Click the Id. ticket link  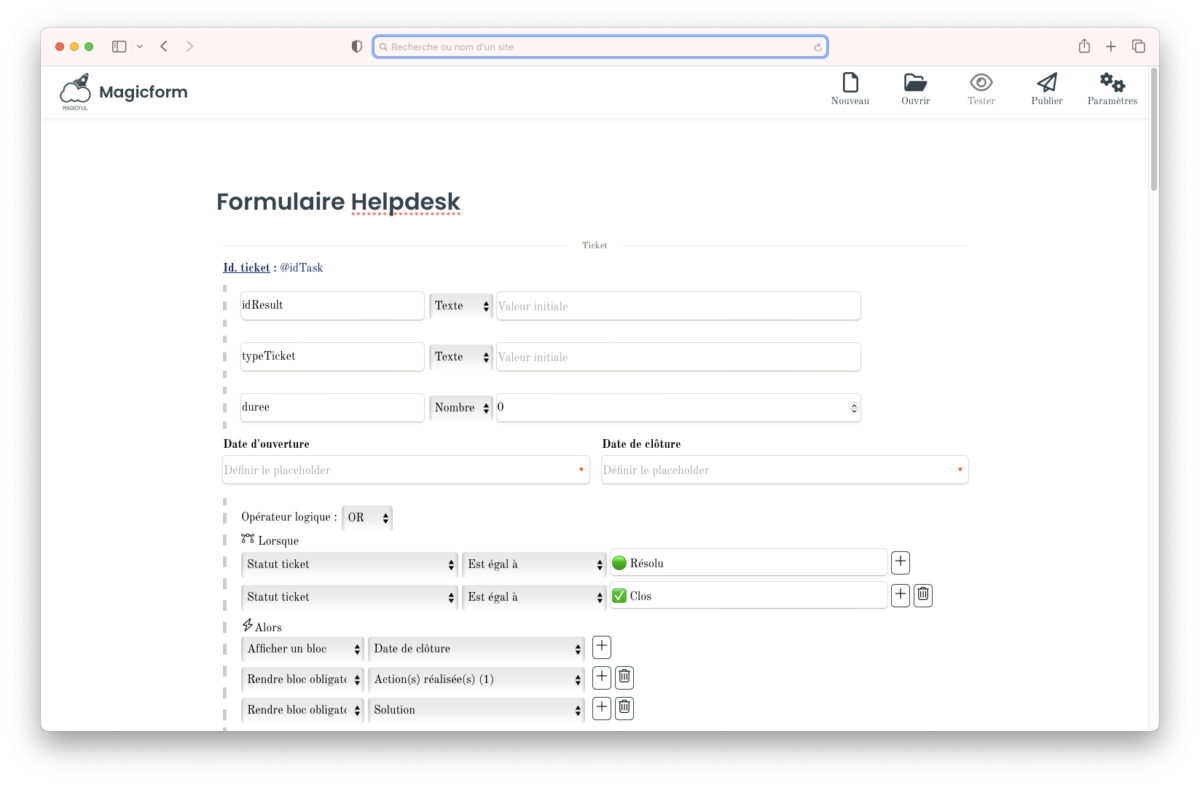[246, 268]
